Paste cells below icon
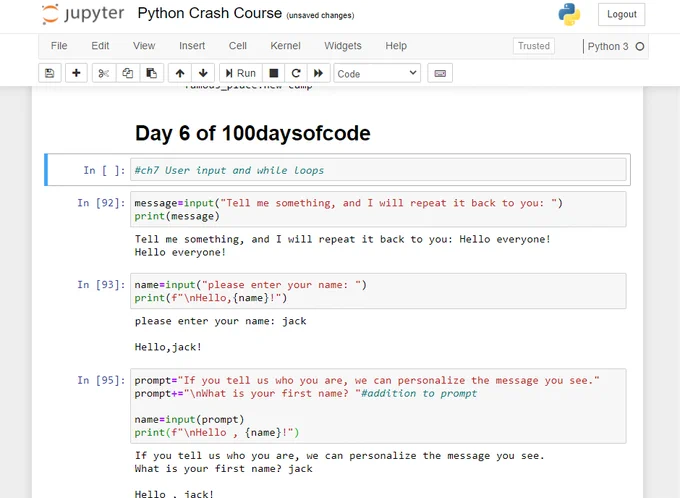 point(151,73)
